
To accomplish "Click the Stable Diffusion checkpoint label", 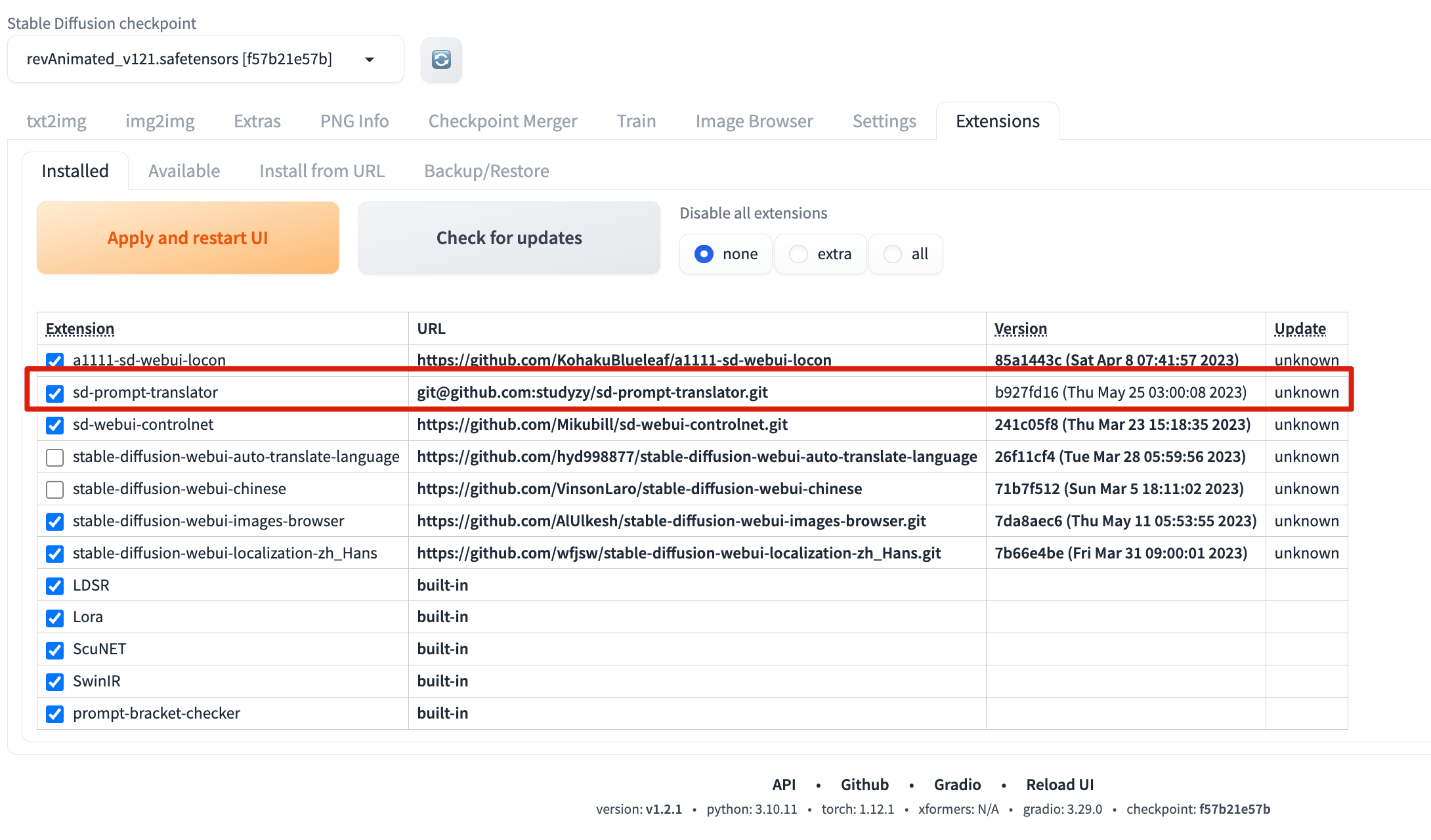I will click(102, 24).
